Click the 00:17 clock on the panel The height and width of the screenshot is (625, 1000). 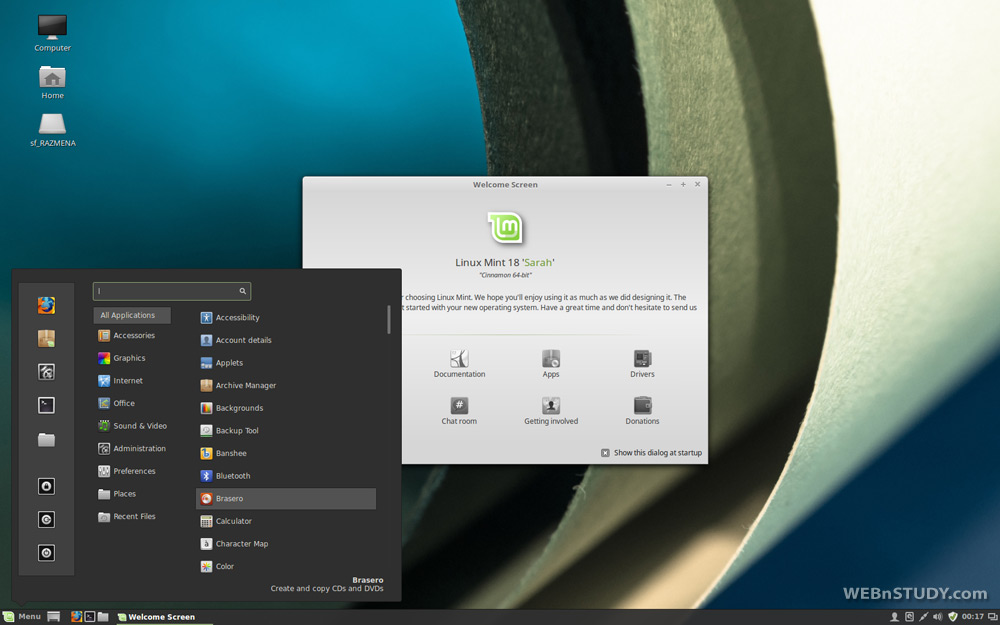click(x=973, y=617)
